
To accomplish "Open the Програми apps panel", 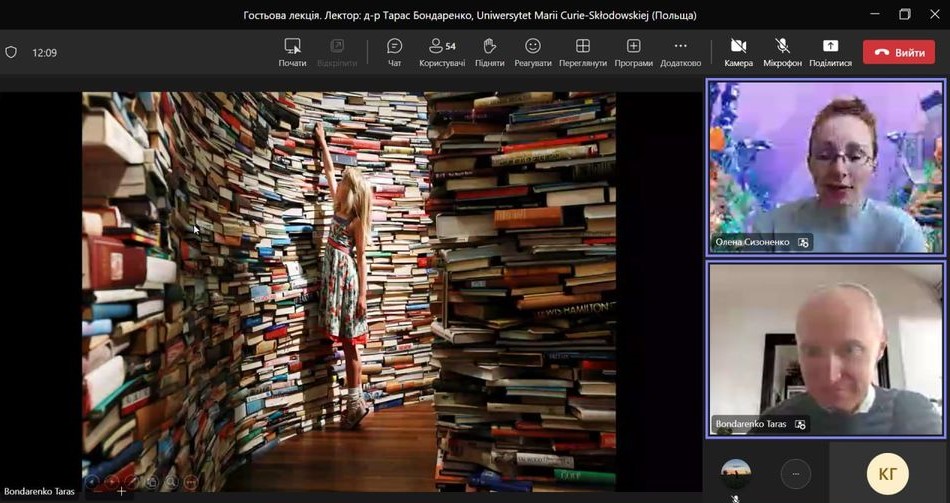I will [633, 52].
